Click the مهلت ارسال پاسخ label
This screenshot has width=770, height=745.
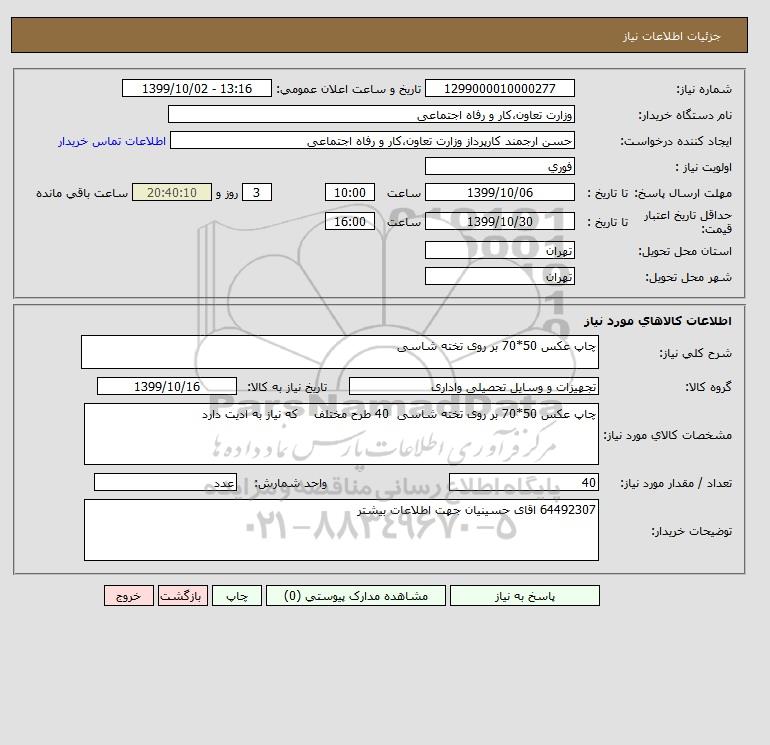pyautogui.click(x=684, y=193)
